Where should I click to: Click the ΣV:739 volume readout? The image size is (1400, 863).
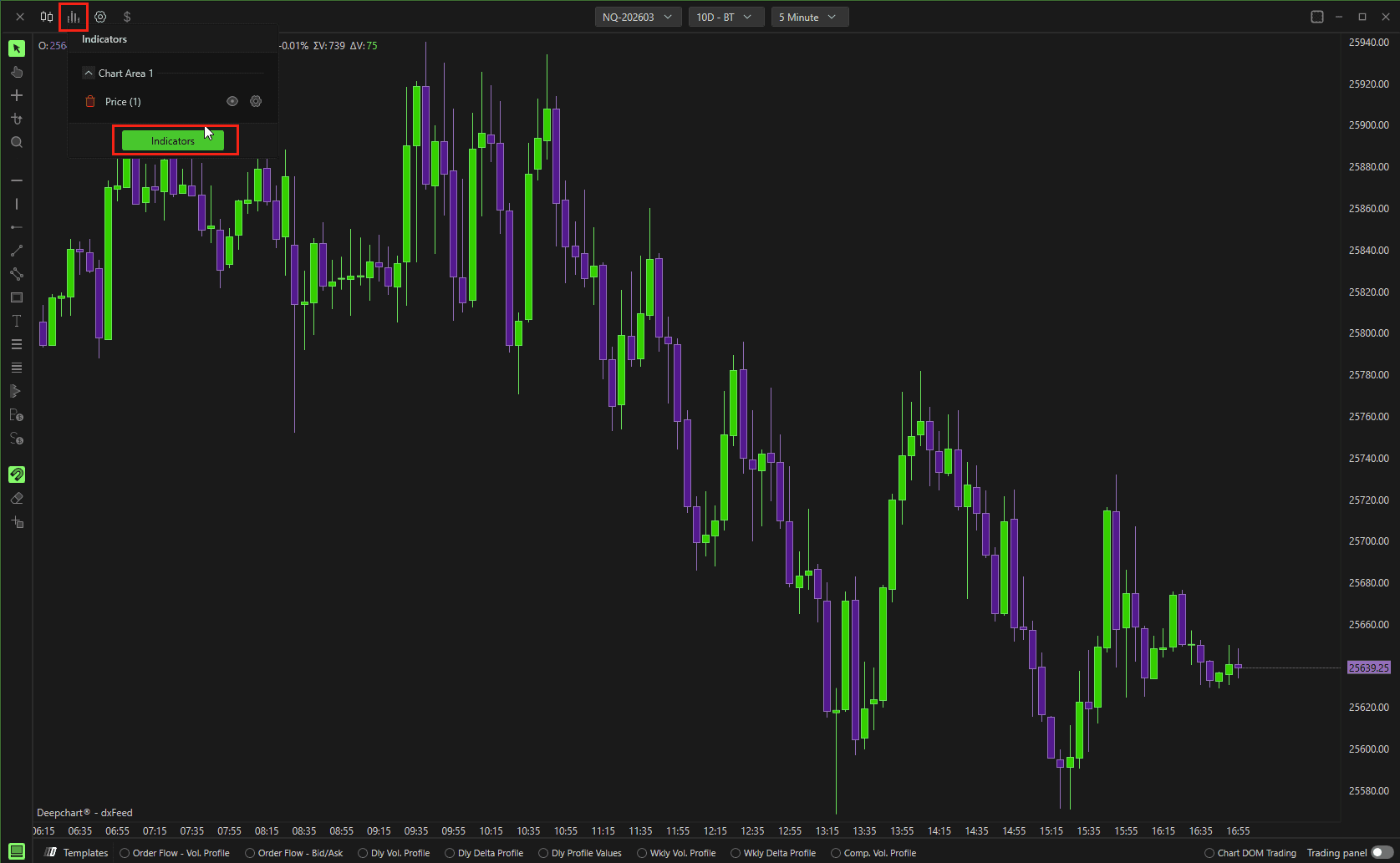coord(328,46)
